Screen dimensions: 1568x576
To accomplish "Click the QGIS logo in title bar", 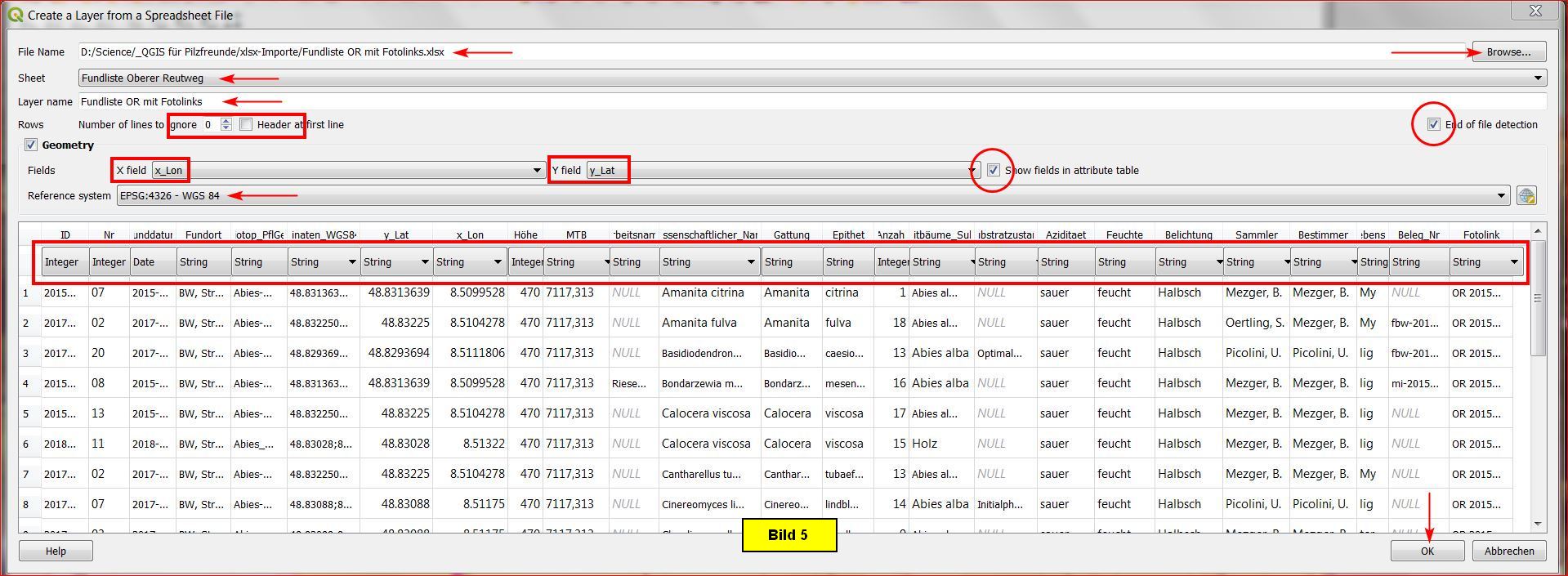I will click(15, 15).
